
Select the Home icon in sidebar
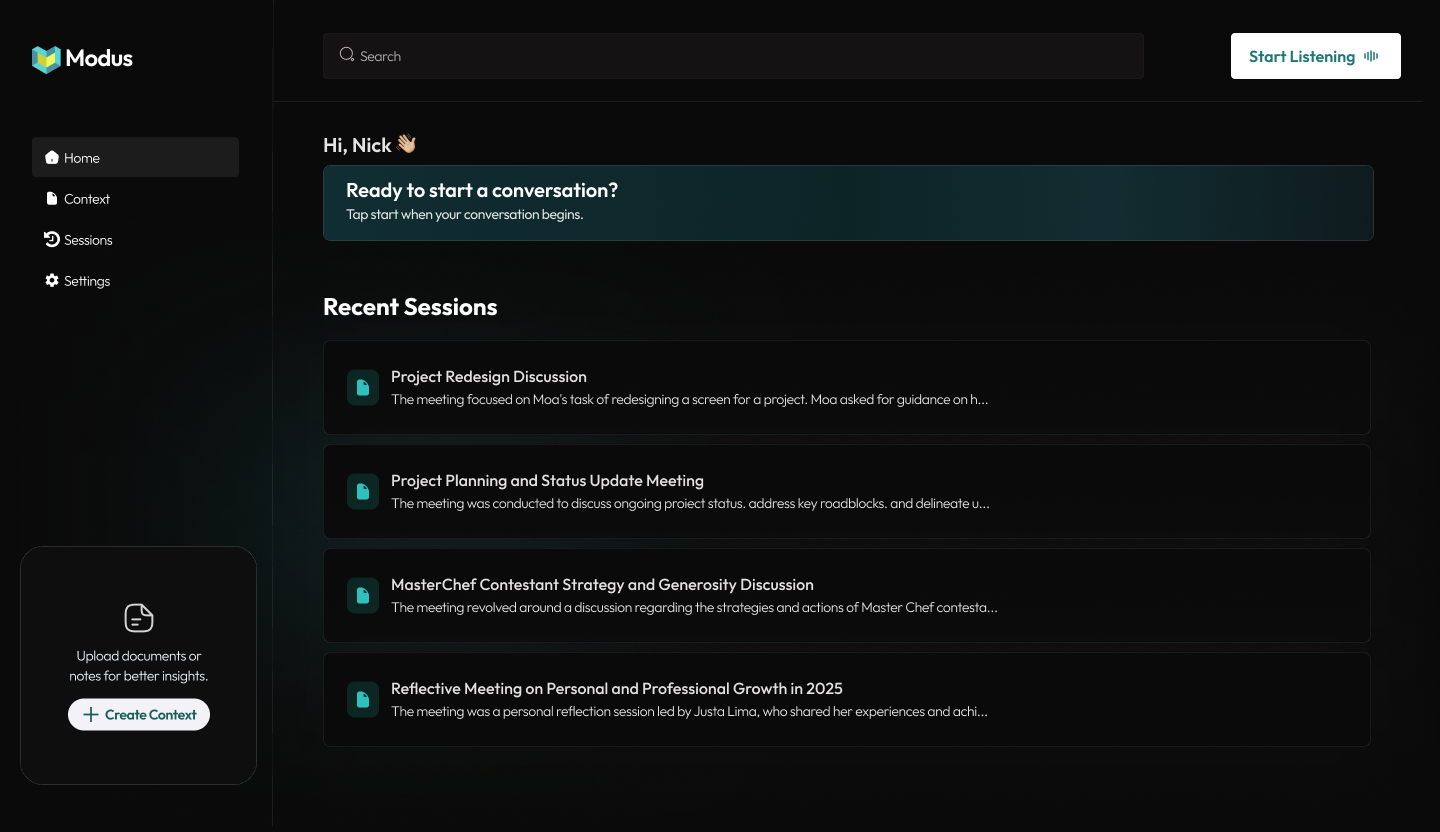pyautogui.click(x=51, y=157)
